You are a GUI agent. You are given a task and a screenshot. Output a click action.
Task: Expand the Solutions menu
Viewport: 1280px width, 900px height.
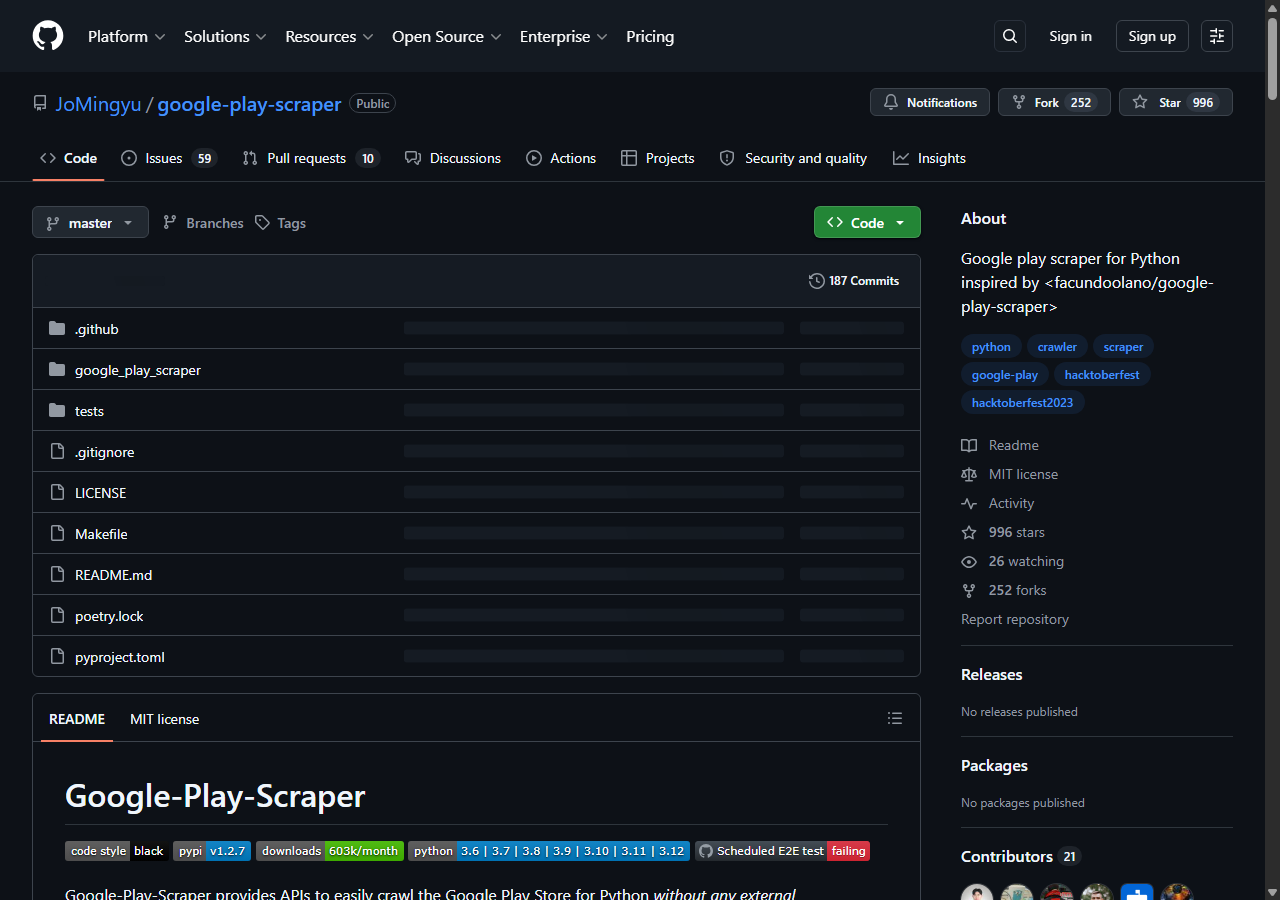[x=225, y=36]
